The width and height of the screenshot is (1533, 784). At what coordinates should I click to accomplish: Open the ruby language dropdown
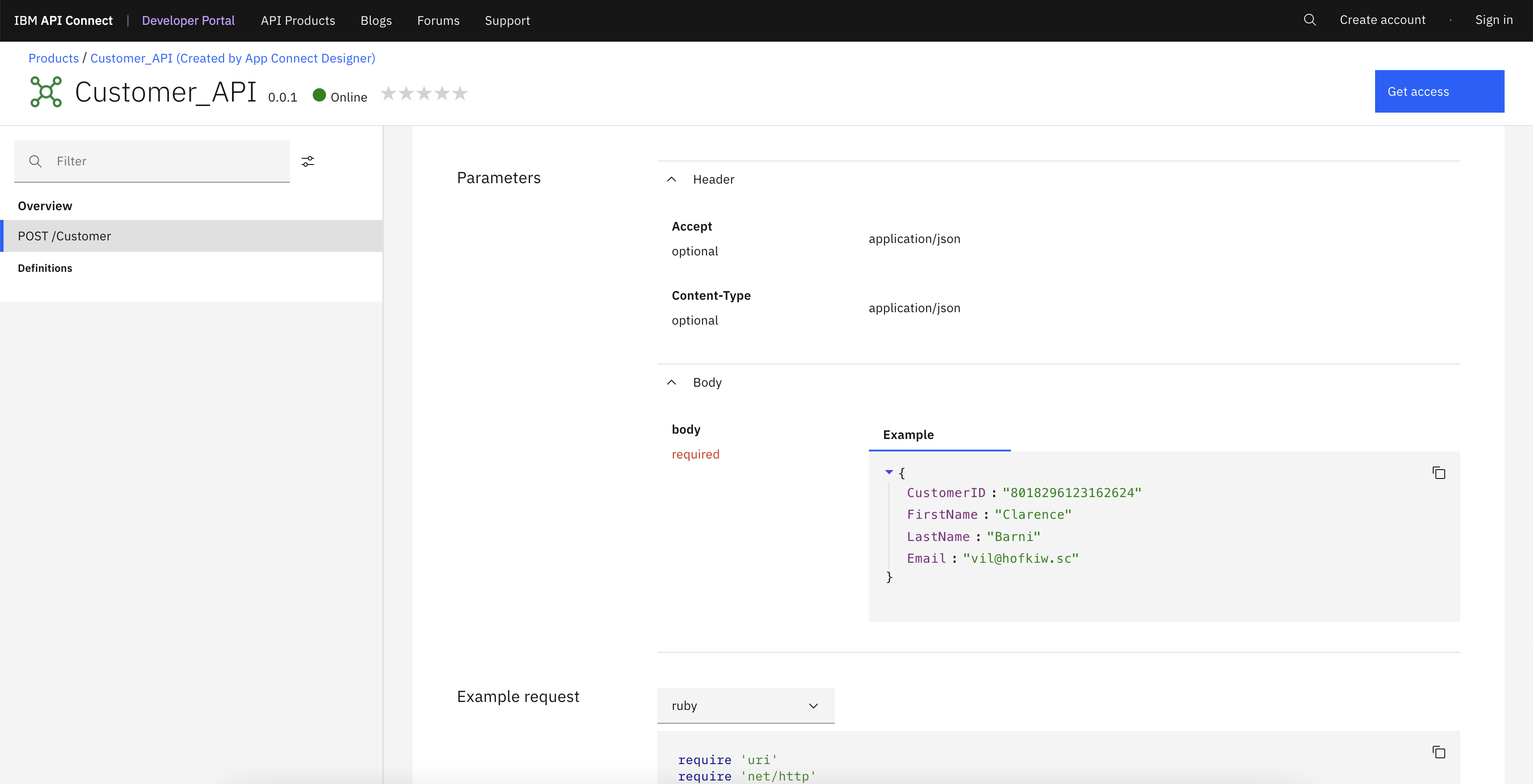746,706
